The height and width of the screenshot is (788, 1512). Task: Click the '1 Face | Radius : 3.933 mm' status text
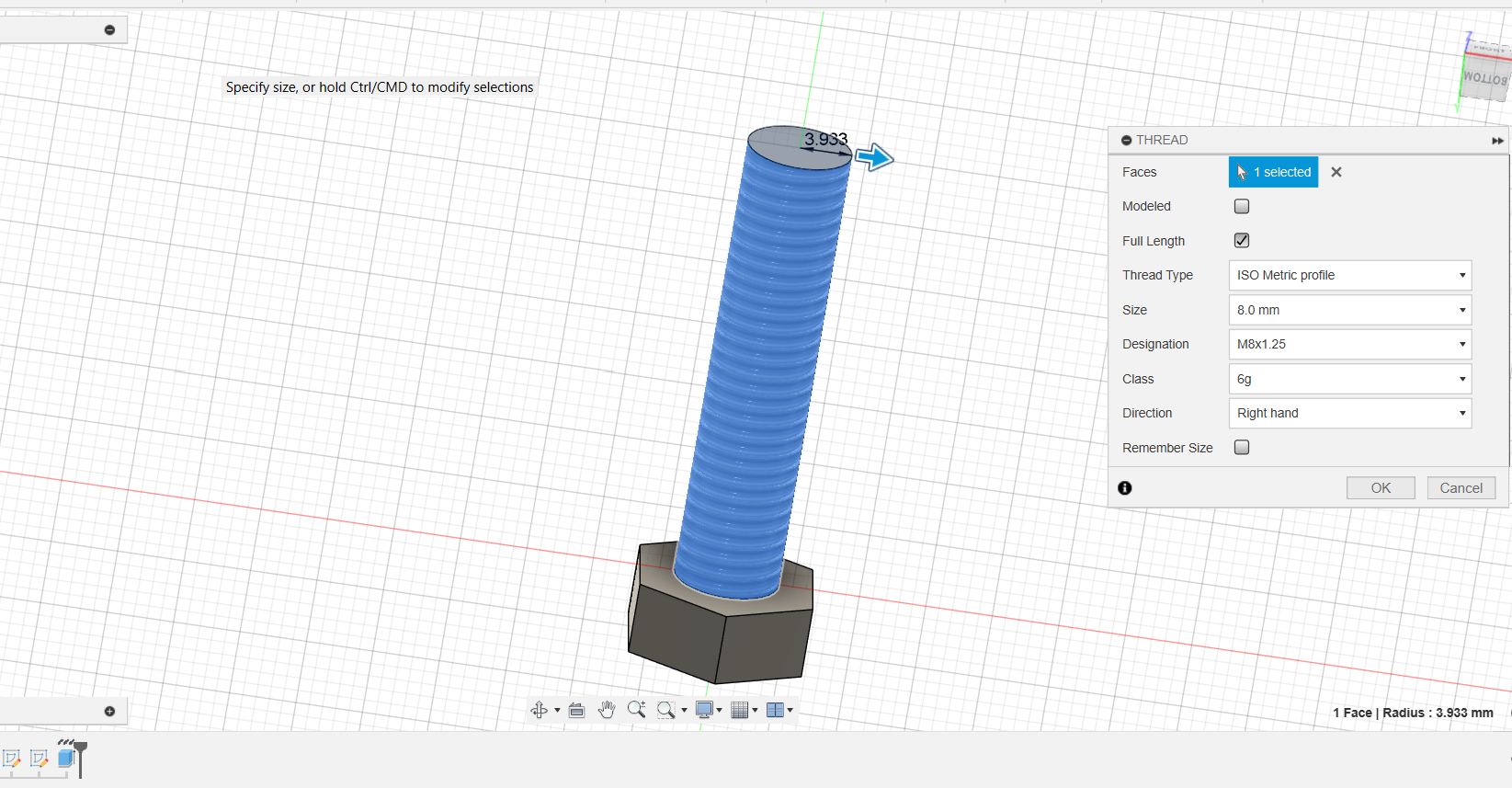(1413, 713)
